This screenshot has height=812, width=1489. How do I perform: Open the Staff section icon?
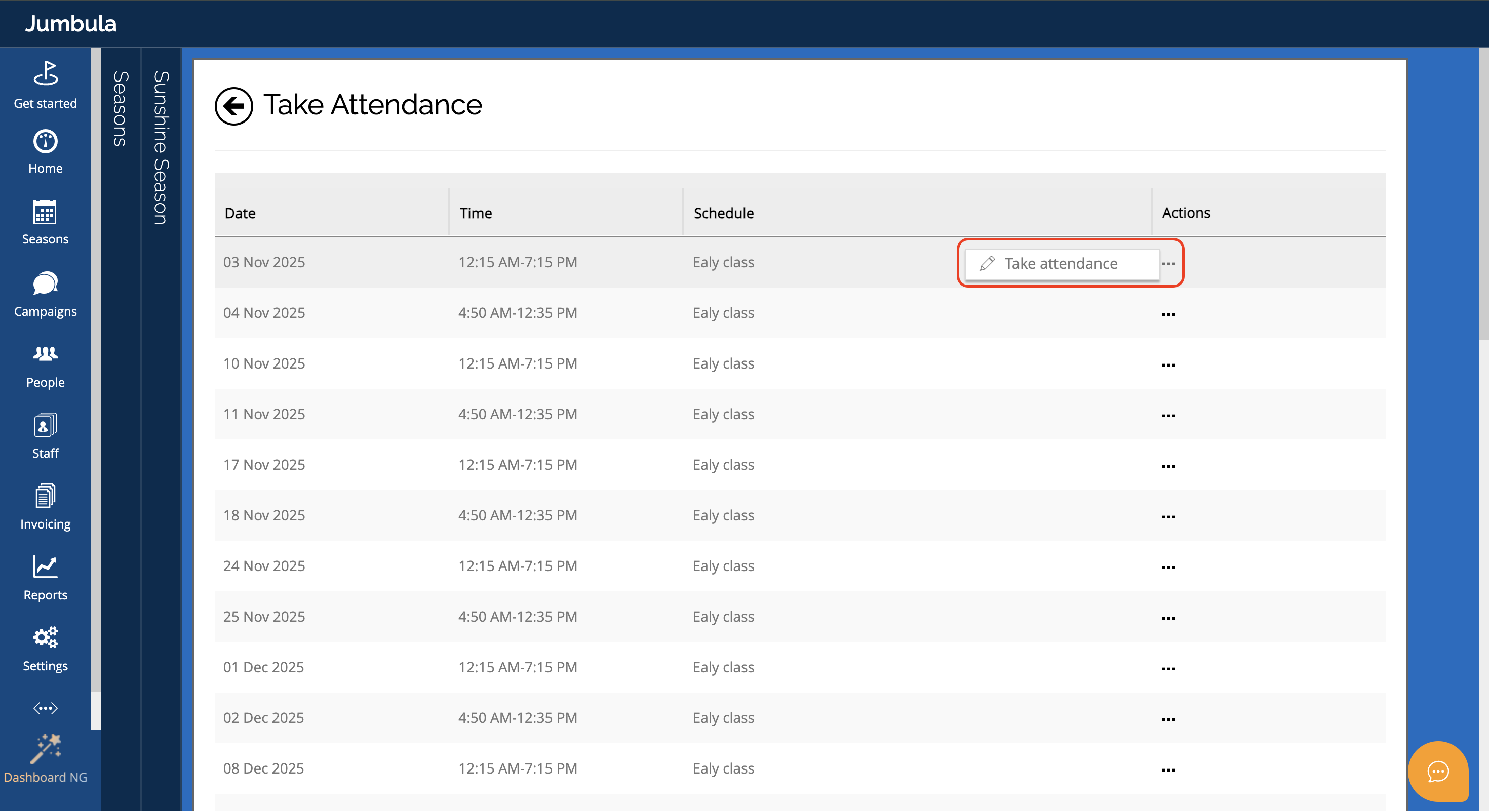click(x=45, y=426)
